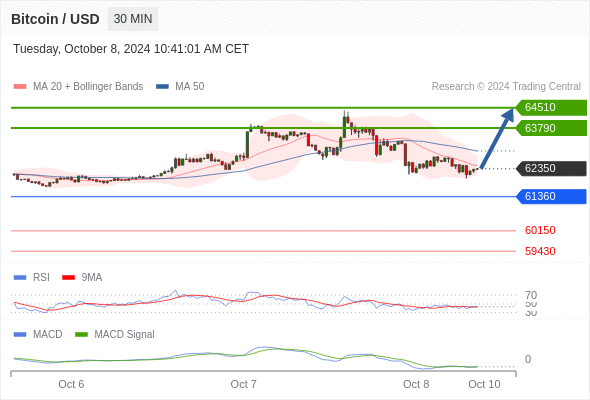Click the Oct 6 axis date
Viewport: 590px width, 400px height.
click(x=71, y=384)
